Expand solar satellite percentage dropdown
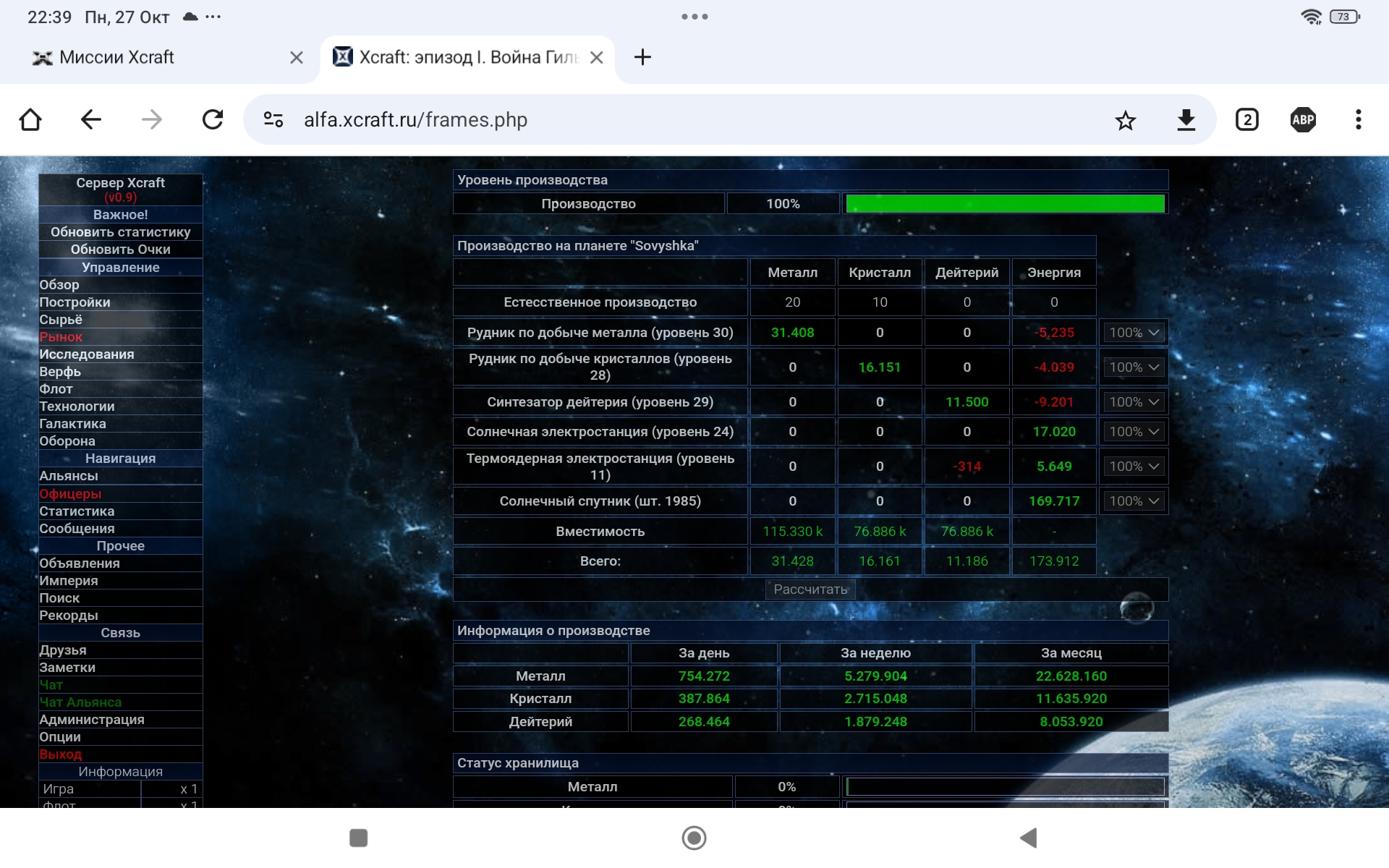The width and height of the screenshot is (1389, 868). (x=1134, y=501)
